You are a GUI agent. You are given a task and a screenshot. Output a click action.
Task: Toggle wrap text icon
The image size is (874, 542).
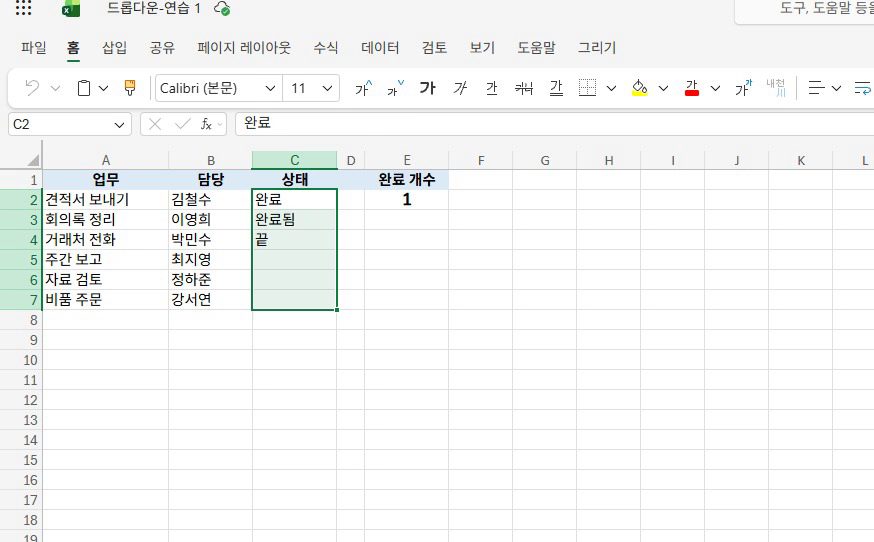tap(862, 88)
